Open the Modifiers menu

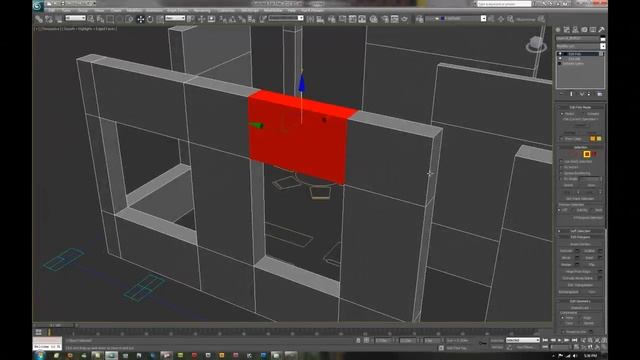(134, 11)
